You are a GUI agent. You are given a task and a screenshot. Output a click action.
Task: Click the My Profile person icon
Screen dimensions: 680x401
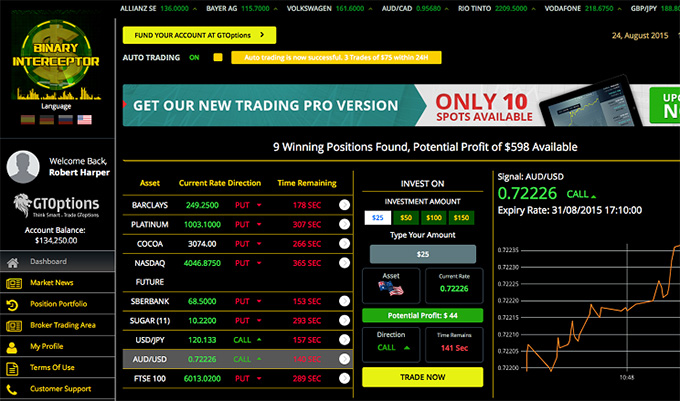[x=12, y=347]
